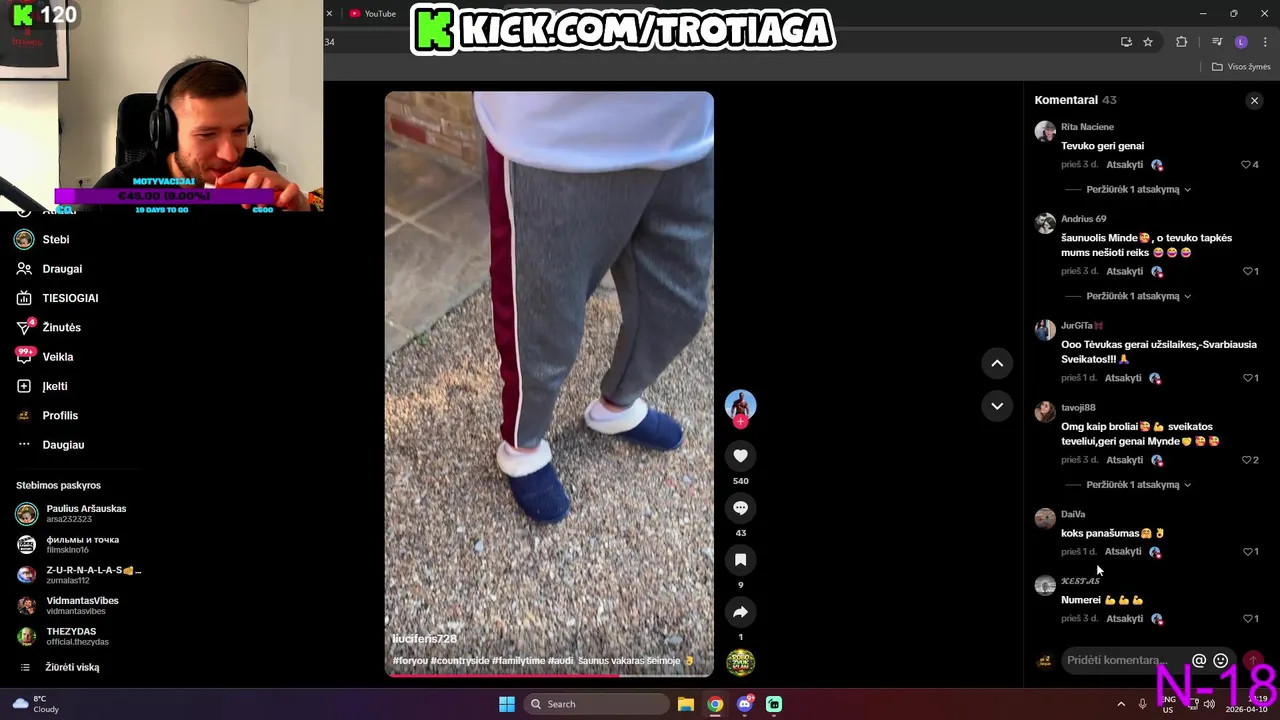Like Andrius 69's comment
This screenshot has height=720, width=1280.
click(x=1249, y=272)
